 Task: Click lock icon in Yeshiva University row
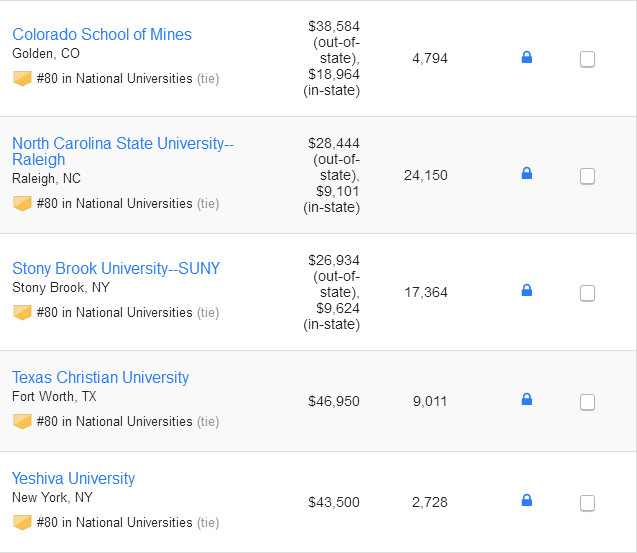point(527,501)
